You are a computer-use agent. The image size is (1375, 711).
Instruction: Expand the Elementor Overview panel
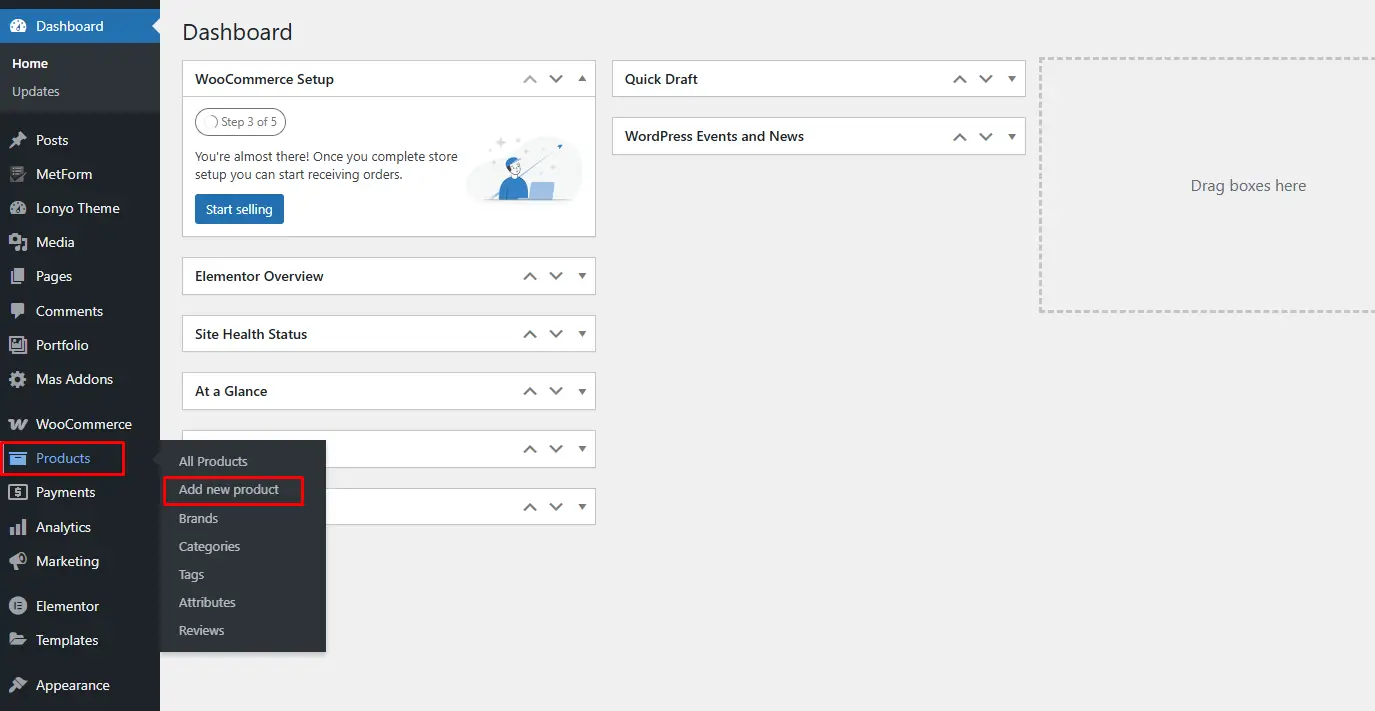[582, 276]
